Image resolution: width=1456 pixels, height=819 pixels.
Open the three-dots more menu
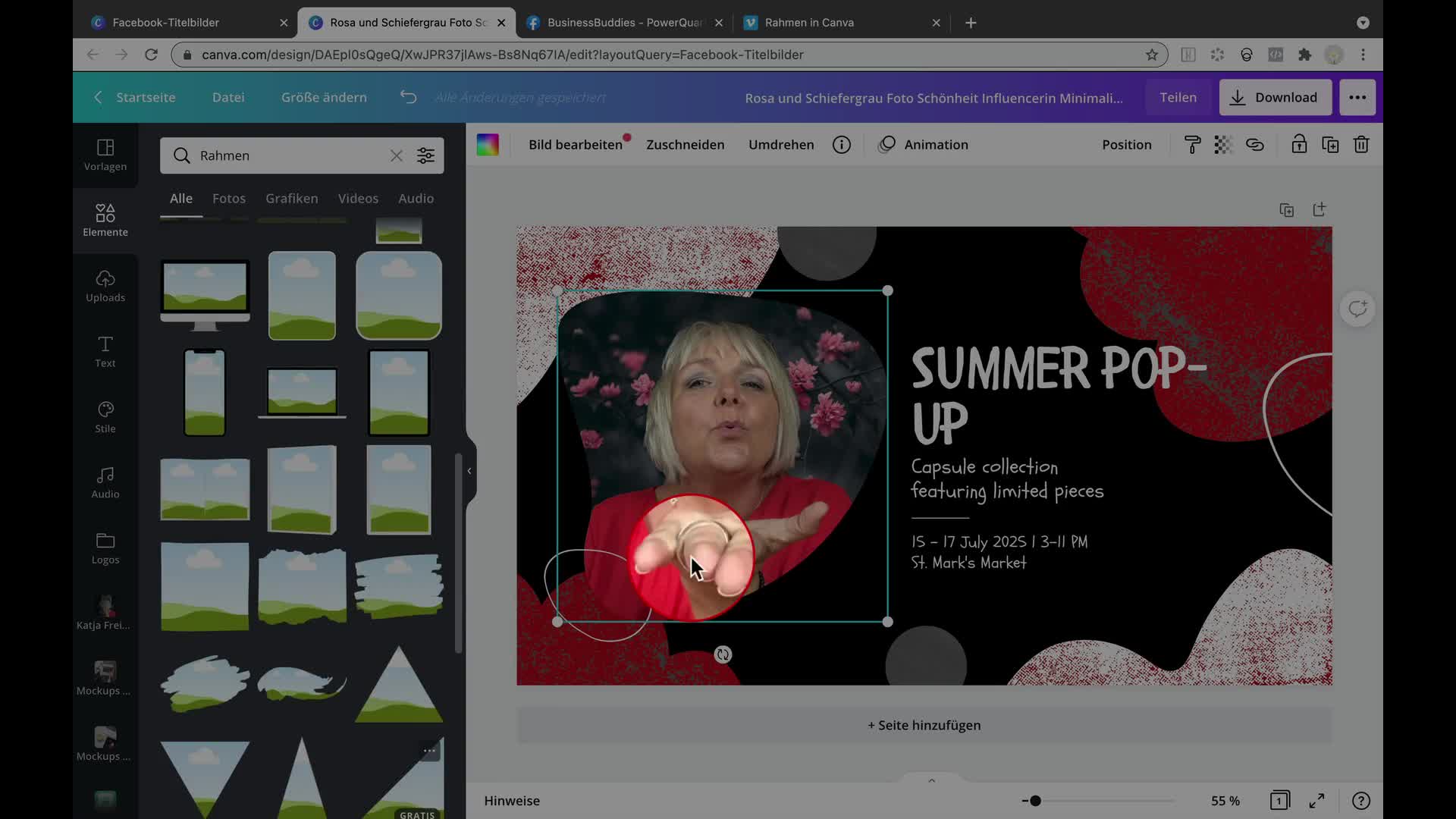(1357, 97)
